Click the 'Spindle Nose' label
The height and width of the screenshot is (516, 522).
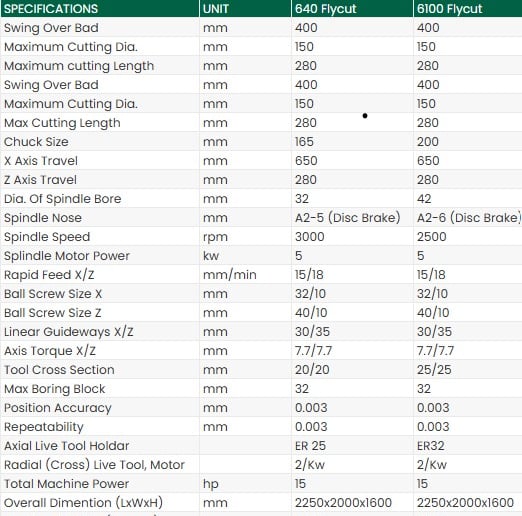(43, 218)
